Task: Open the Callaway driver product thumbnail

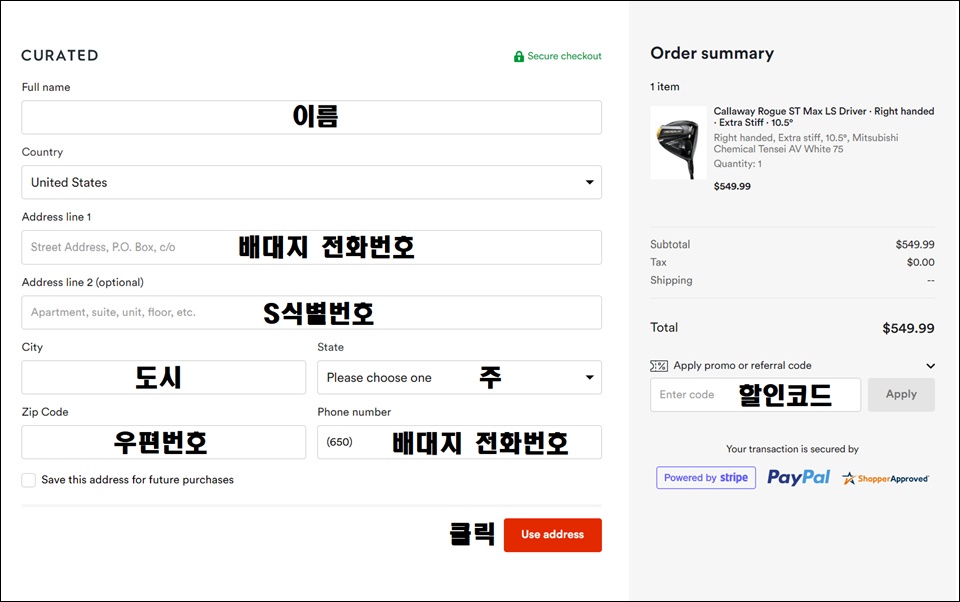Action: pos(678,143)
